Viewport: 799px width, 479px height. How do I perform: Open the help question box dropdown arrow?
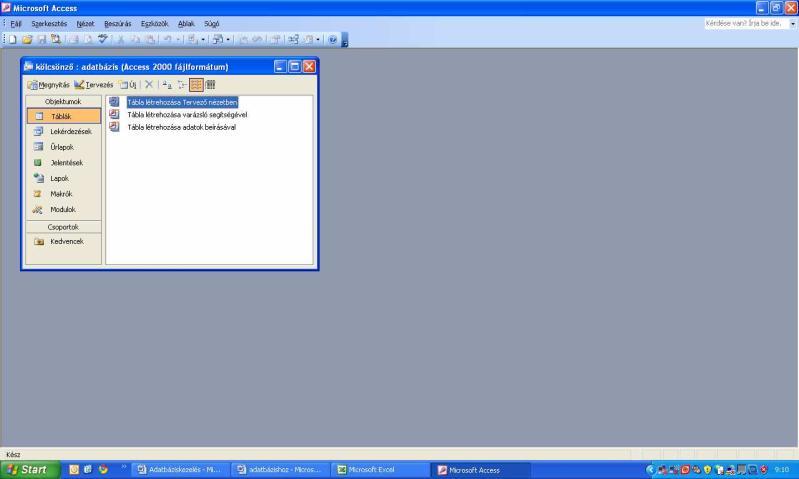(x=792, y=23)
